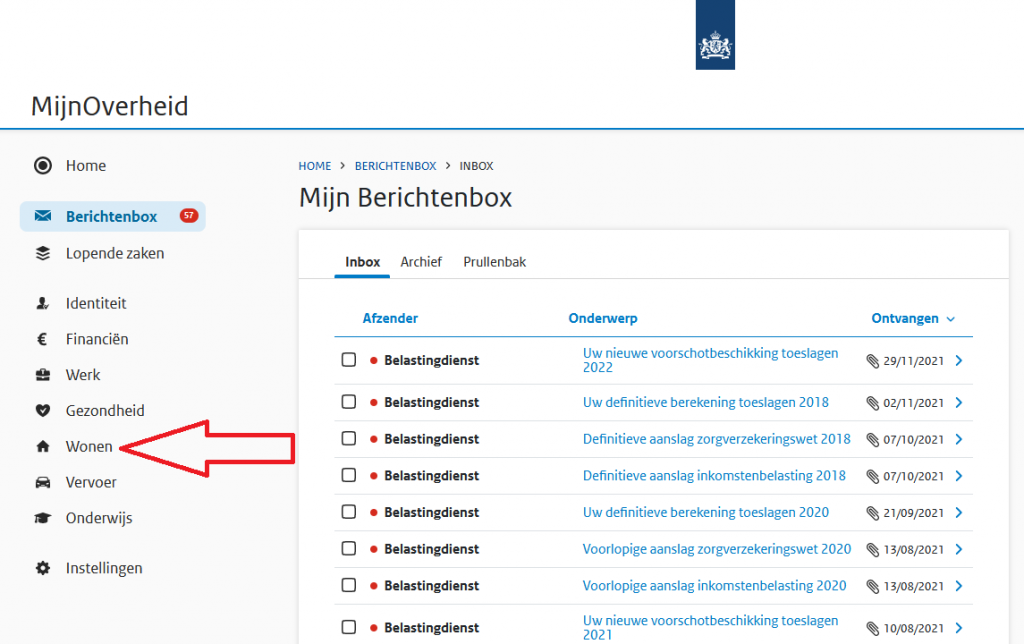Check box for Voorlopige aanslag inkomstenbelasting 2020
The width and height of the screenshot is (1024, 644).
click(349, 585)
